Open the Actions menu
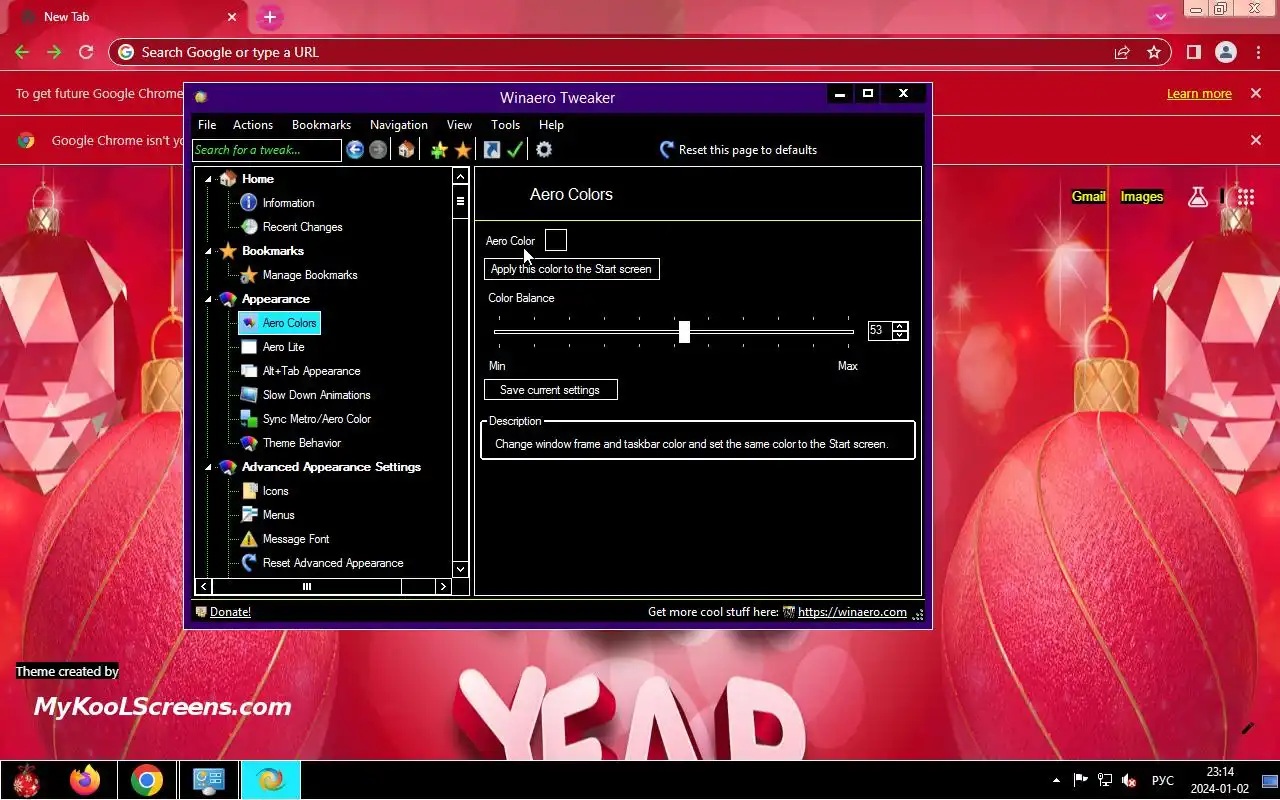The image size is (1280, 800). pos(253,125)
